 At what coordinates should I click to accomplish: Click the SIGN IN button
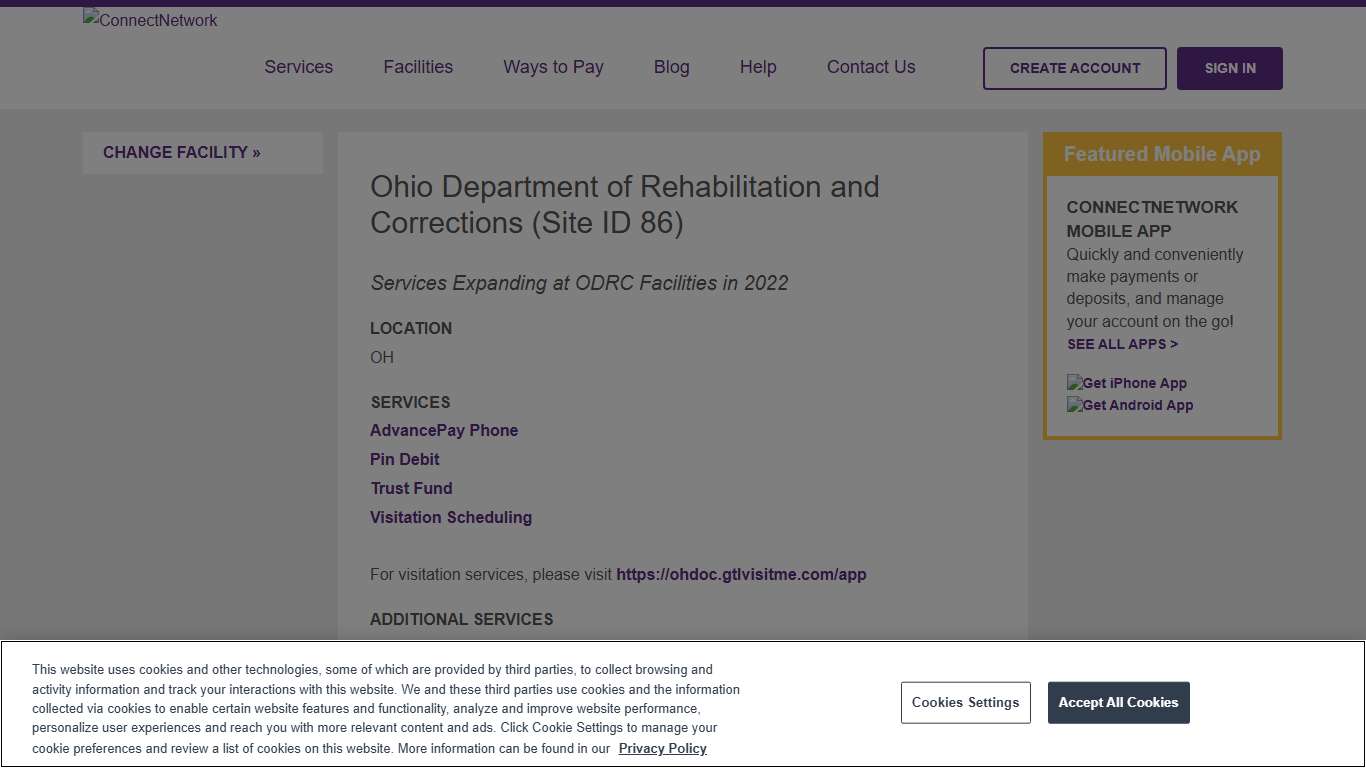(x=1229, y=68)
